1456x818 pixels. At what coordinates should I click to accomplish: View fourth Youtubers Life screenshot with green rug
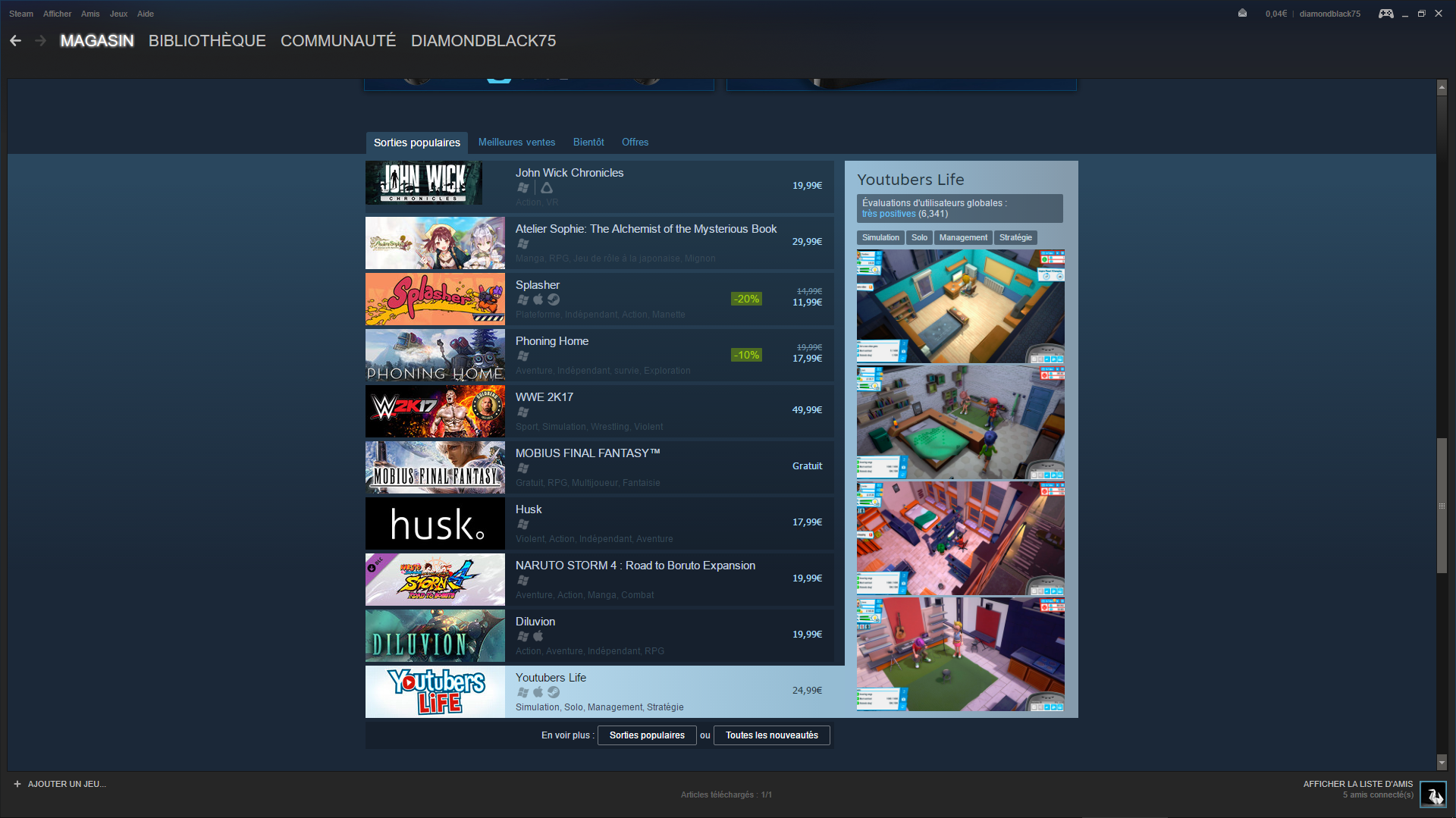961,654
